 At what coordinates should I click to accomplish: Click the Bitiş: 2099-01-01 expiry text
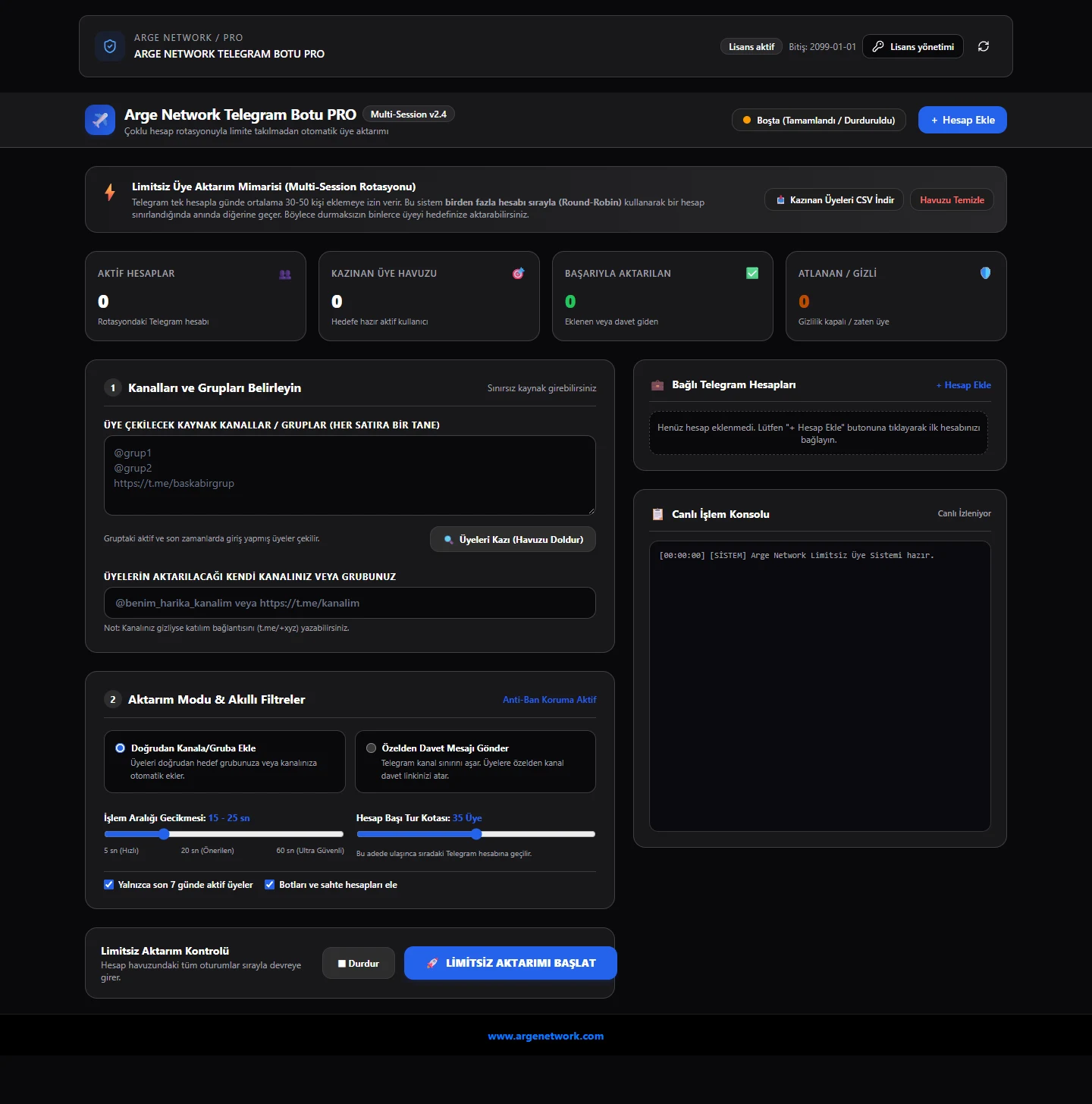[x=822, y=46]
